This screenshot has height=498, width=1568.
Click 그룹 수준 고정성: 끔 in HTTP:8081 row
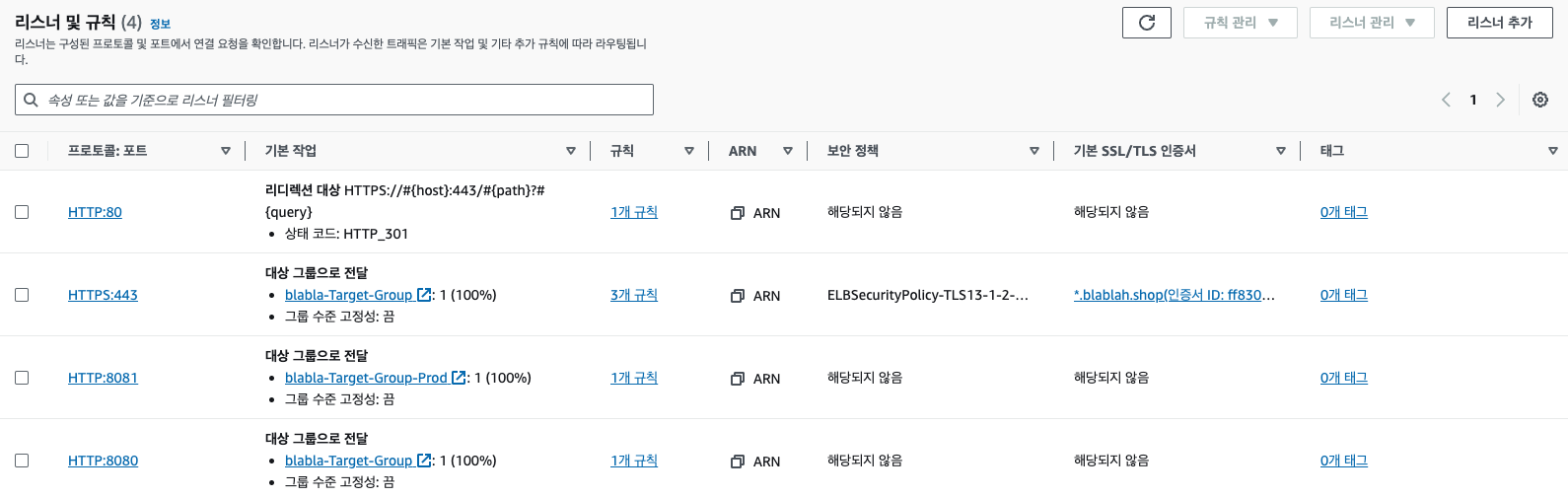click(339, 399)
